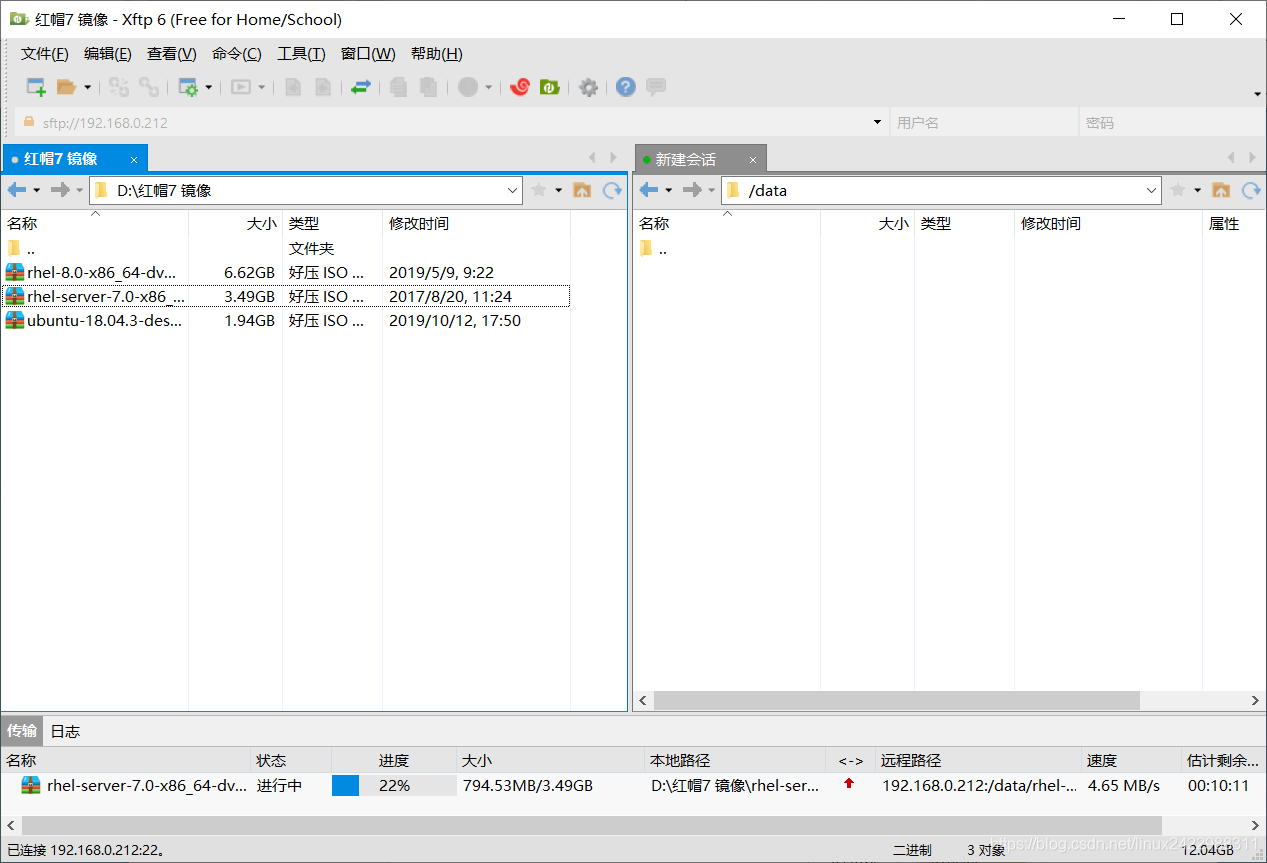
Task: Refresh the local pane
Action: pyautogui.click(x=612, y=190)
